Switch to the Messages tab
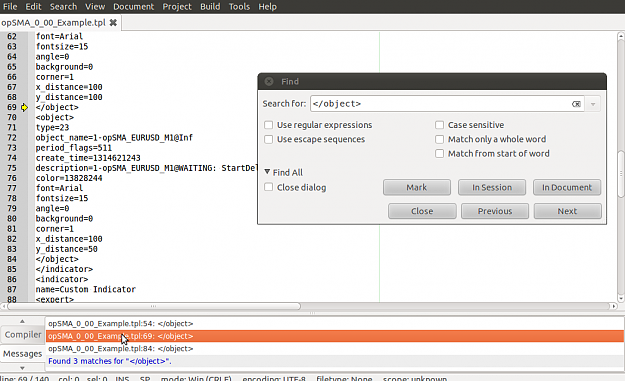Viewport: 625px width, 381px height. (23, 354)
